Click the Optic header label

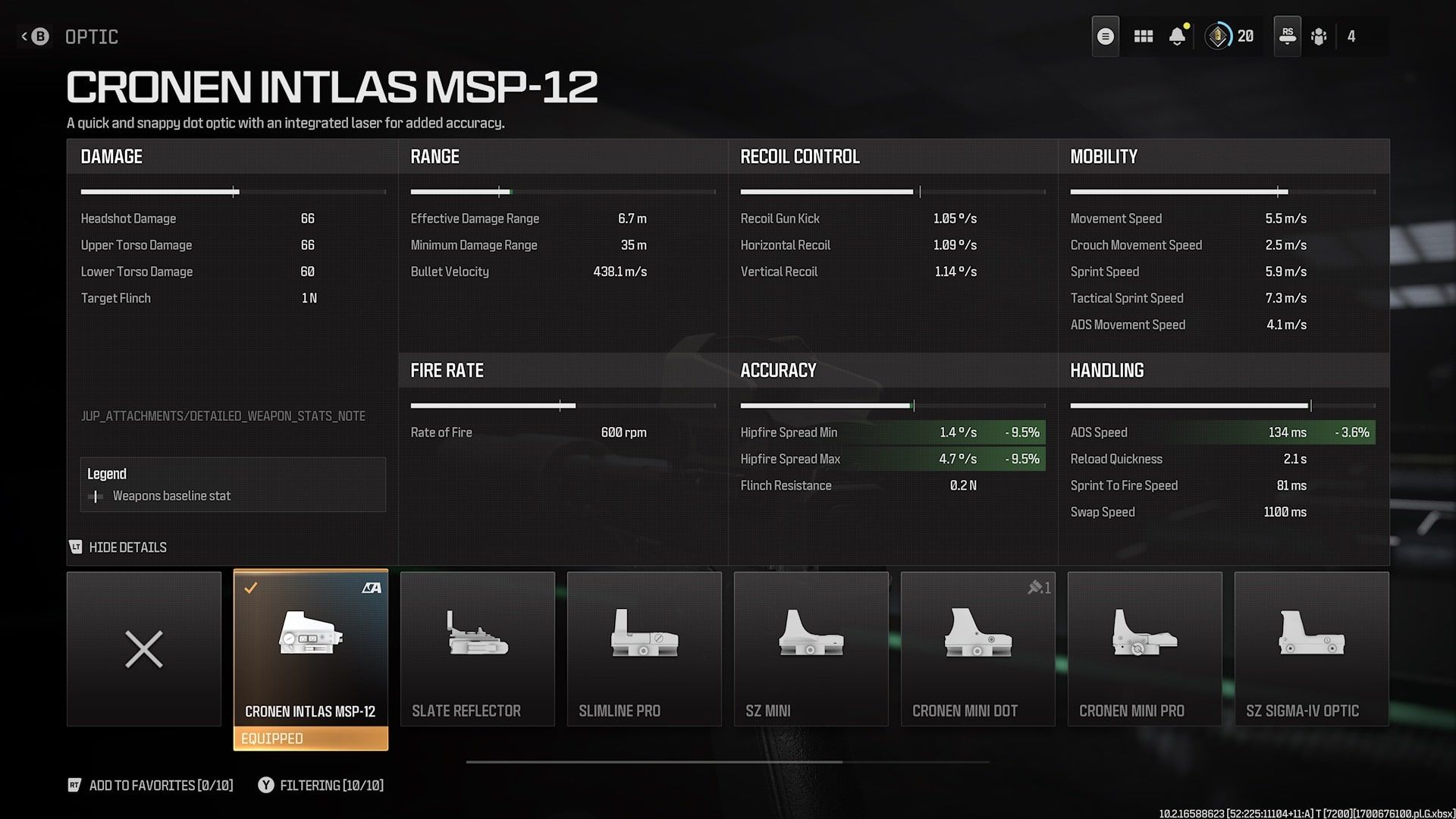(x=92, y=36)
